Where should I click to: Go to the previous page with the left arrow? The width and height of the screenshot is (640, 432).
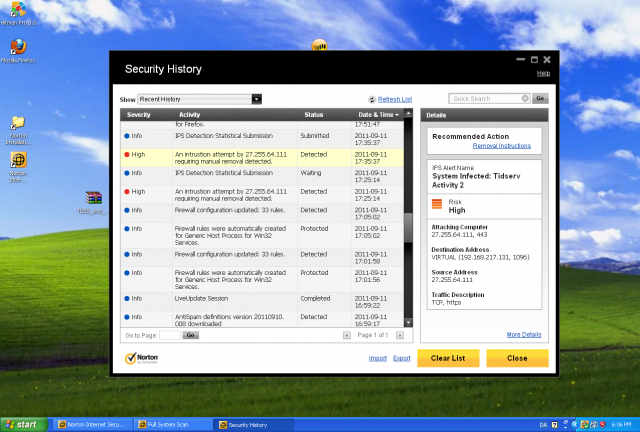pos(347,335)
